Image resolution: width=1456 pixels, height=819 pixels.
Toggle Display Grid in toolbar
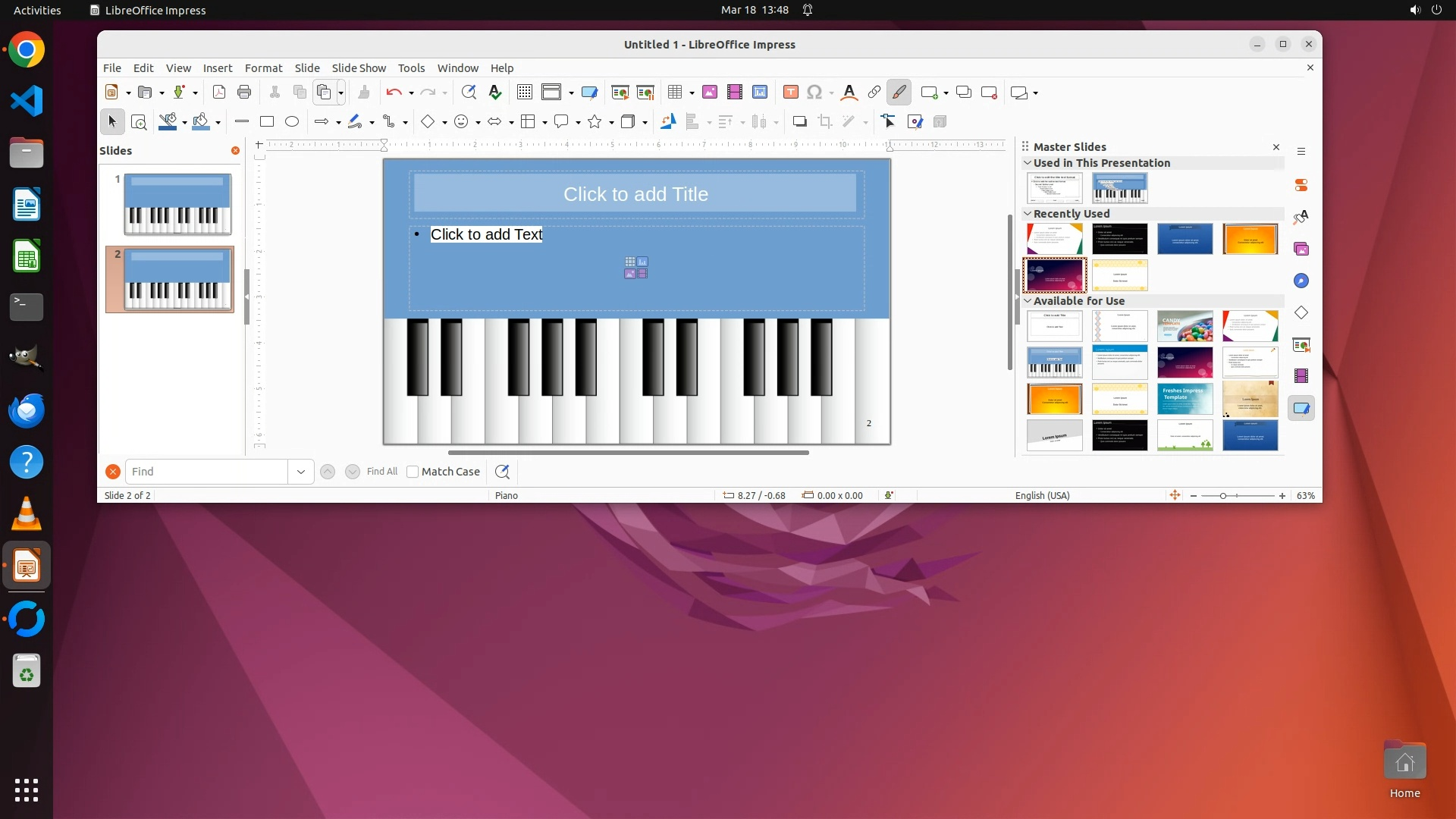524,93
